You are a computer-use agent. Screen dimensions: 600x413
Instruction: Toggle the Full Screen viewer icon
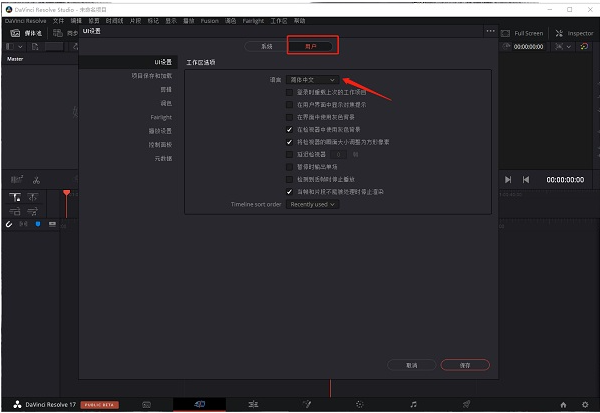point(505,34)
